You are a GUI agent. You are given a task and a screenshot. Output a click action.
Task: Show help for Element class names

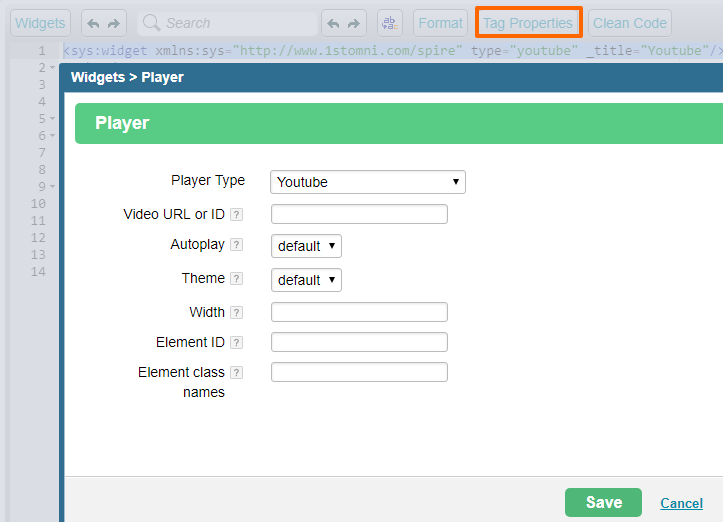[x=237, y=373]
